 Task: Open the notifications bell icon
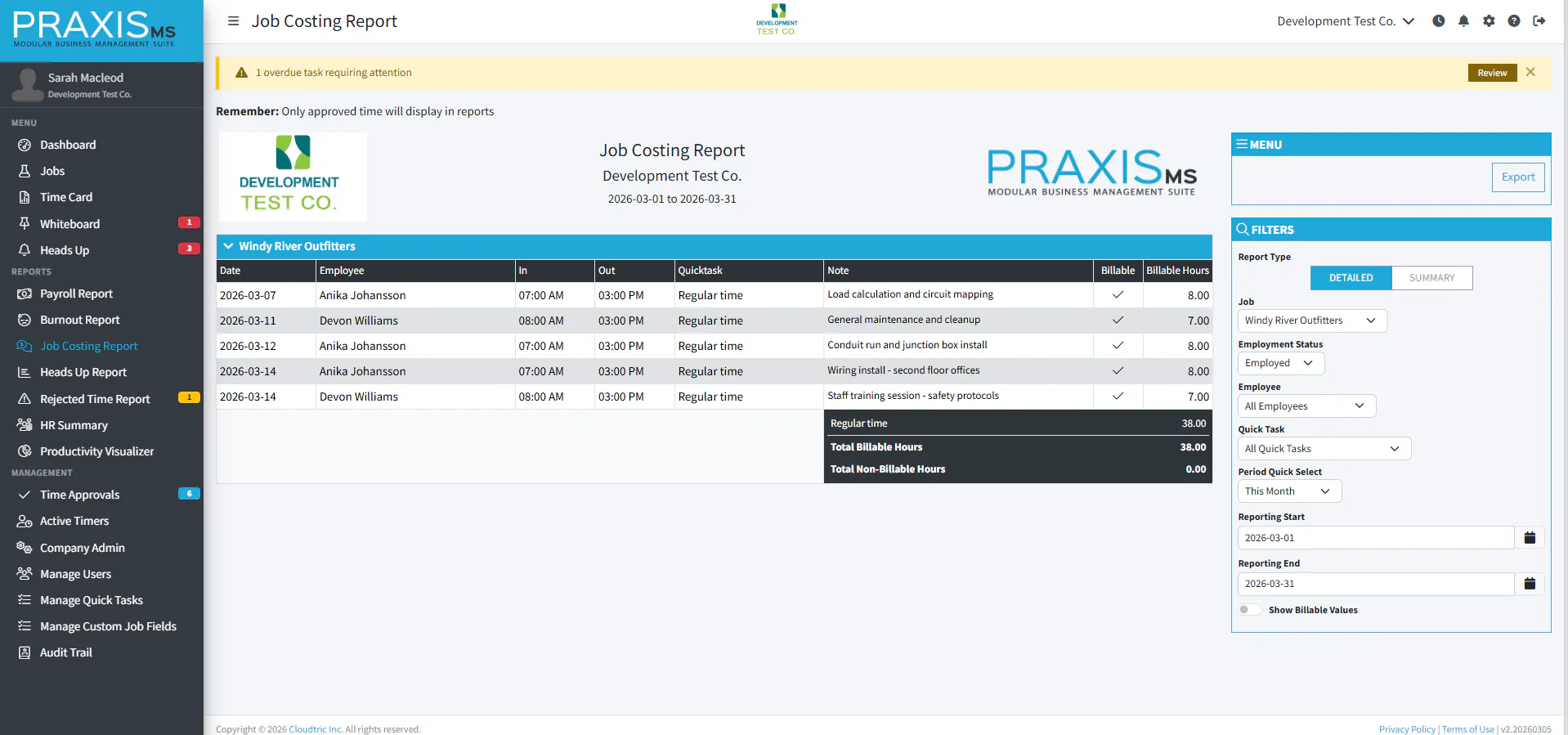coord(1463,21)
